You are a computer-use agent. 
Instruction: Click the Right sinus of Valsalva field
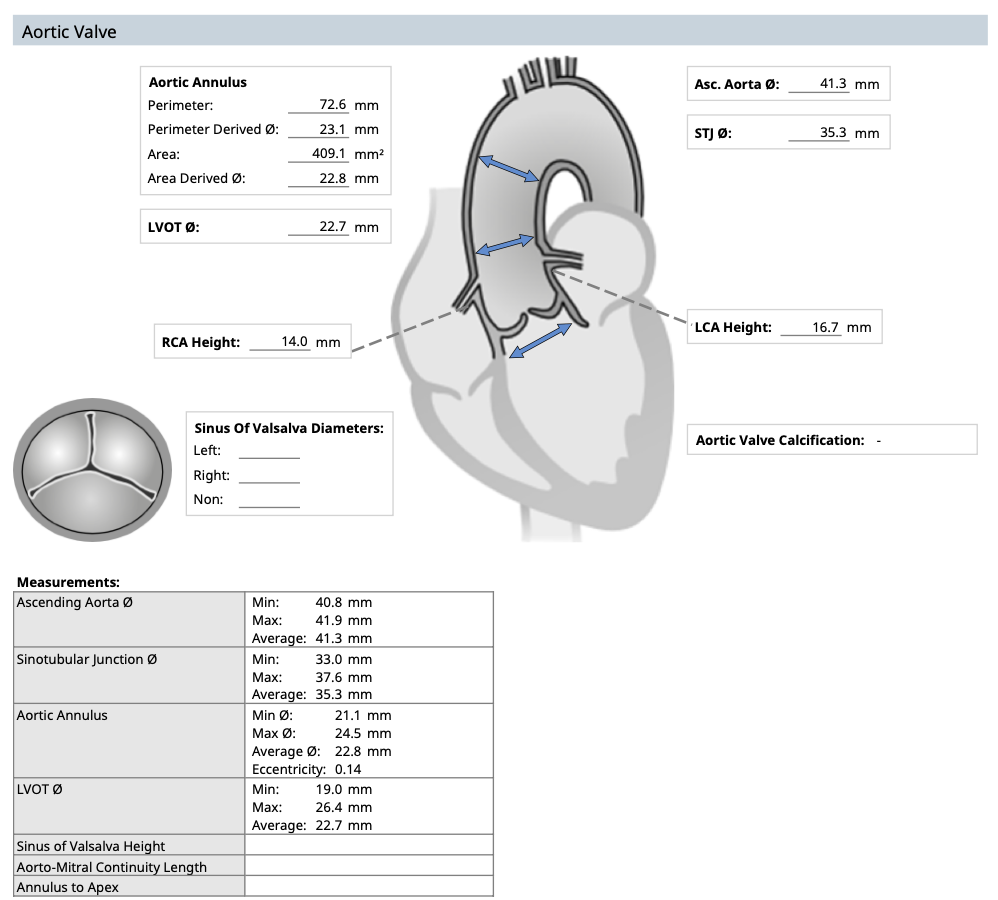coord(269,476)
